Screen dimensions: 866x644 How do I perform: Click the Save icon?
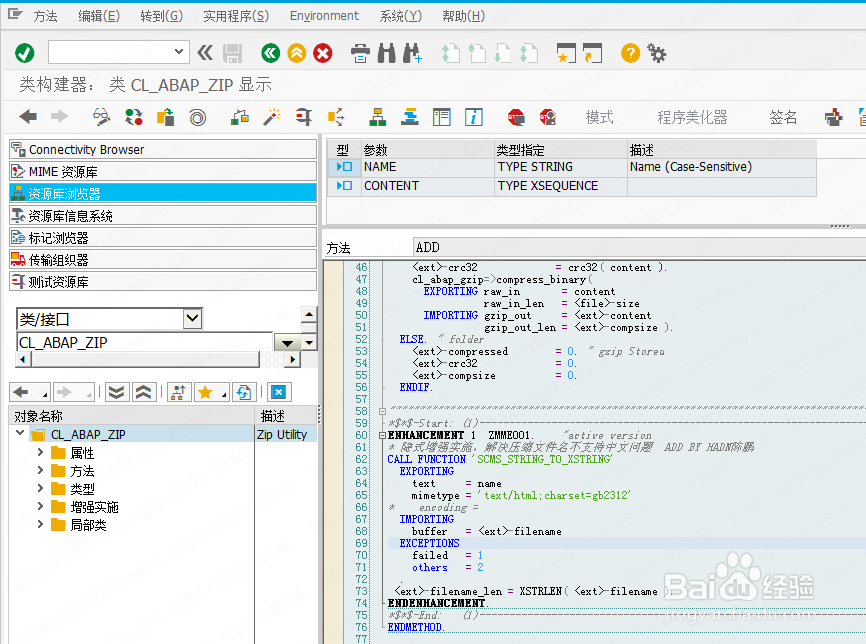[232, 54]
